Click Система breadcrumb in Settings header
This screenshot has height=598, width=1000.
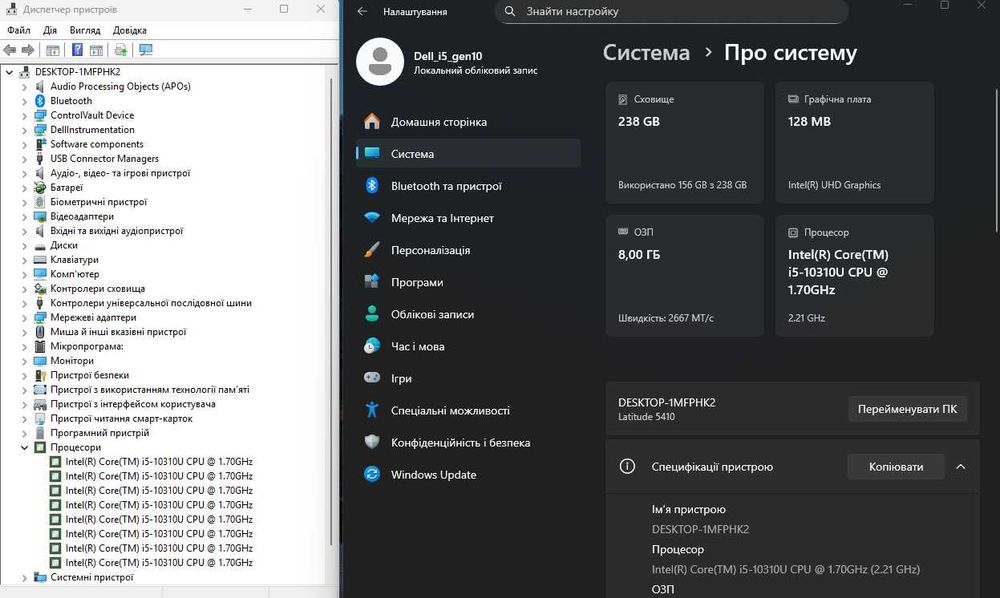point(646,53)
